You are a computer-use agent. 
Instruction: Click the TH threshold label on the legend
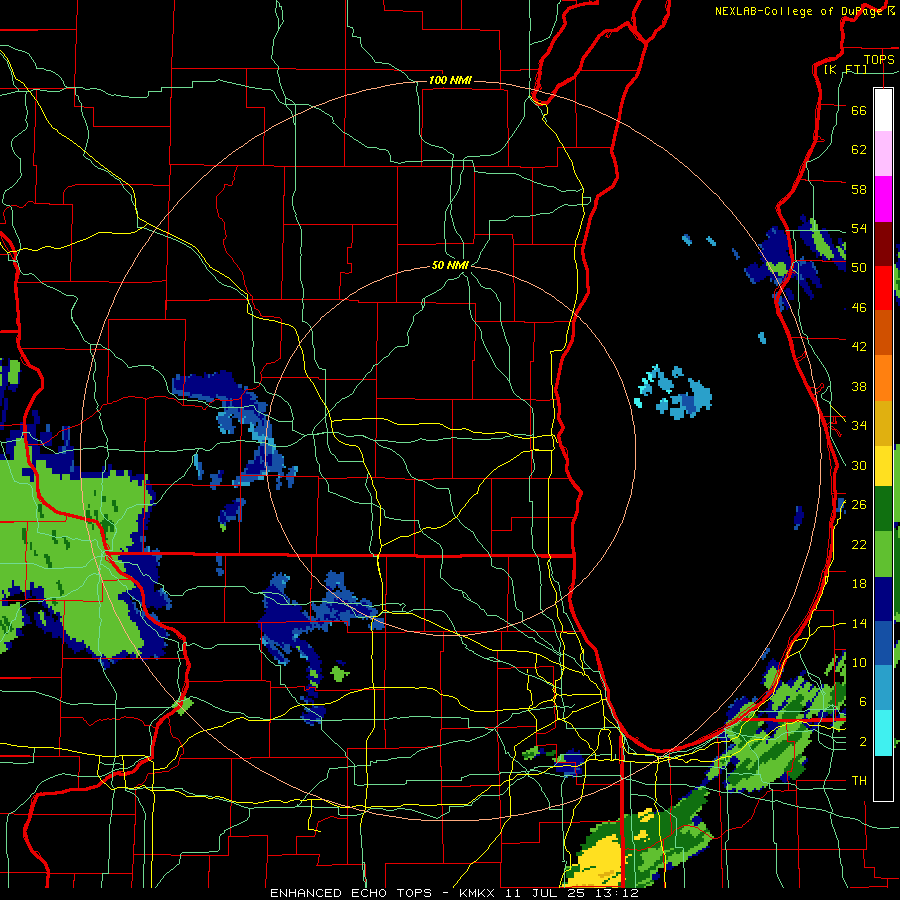[859, 781]
